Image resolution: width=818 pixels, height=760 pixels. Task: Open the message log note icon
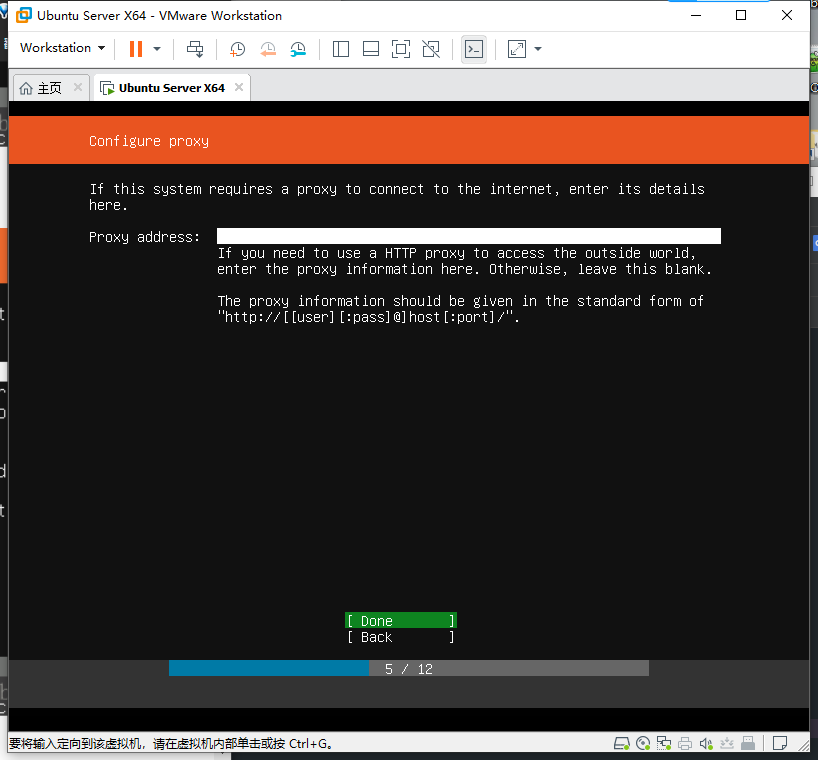point(780,743)
